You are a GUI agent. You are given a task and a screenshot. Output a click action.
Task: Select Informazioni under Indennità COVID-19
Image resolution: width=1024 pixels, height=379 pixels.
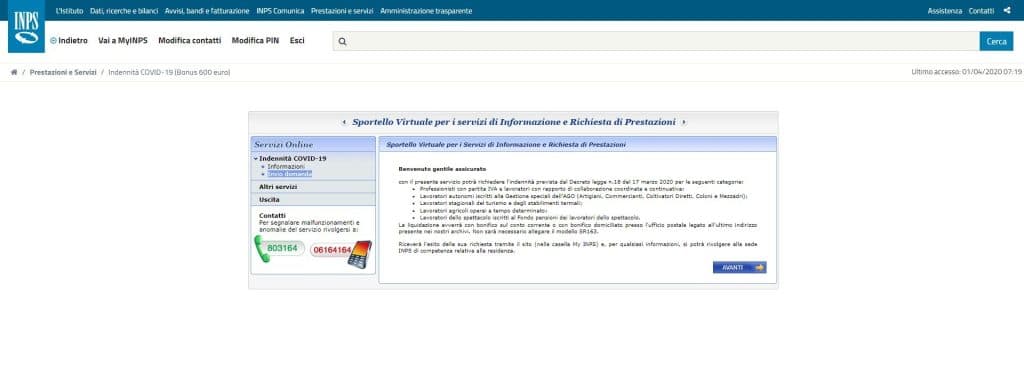pos(286,167)
